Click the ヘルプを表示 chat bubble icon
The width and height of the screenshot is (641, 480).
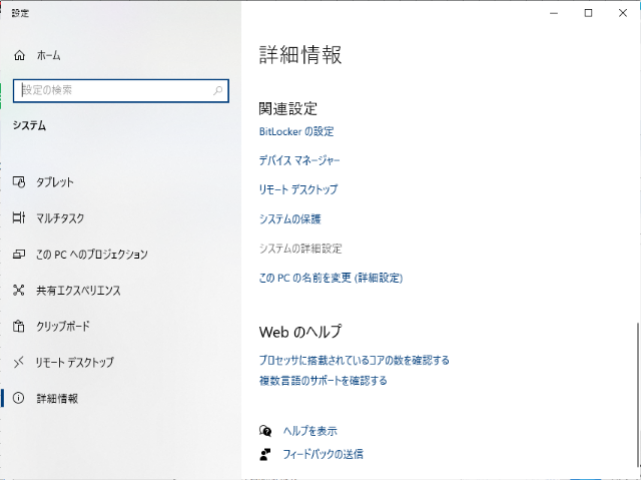(x=265, y=431)
